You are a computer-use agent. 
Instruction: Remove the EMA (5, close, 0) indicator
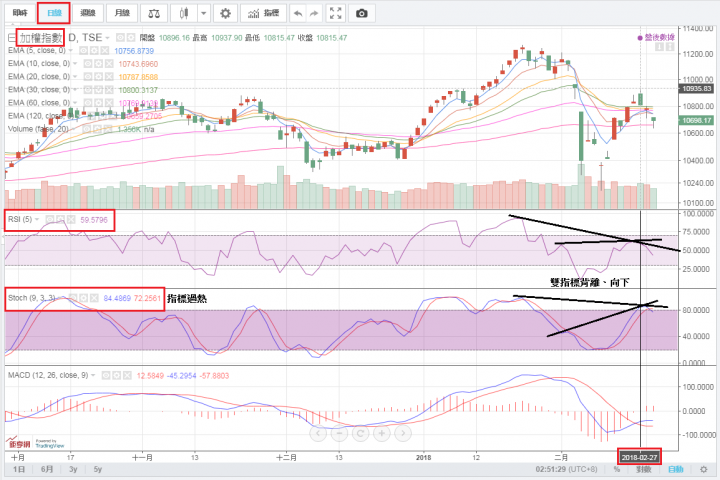point(104,51)
